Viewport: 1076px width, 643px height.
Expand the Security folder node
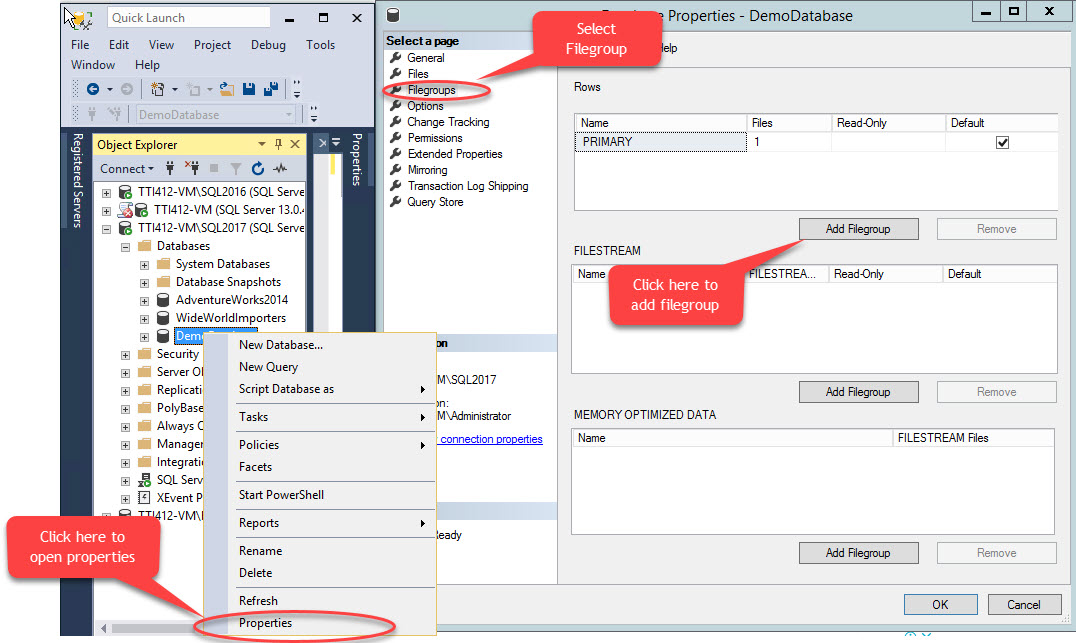[x=126, y=355]
